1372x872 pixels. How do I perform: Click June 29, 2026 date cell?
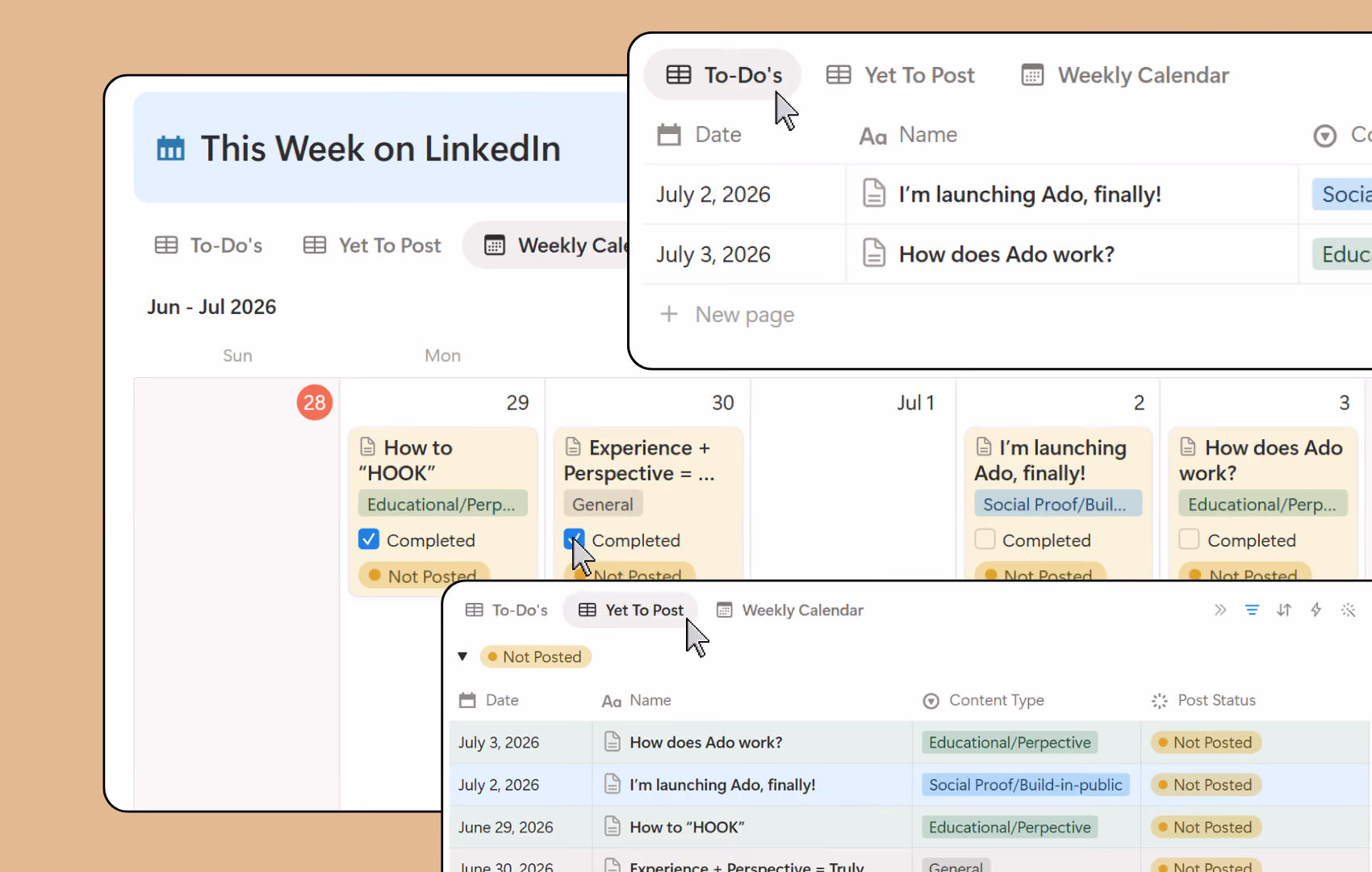coord(506,827)
